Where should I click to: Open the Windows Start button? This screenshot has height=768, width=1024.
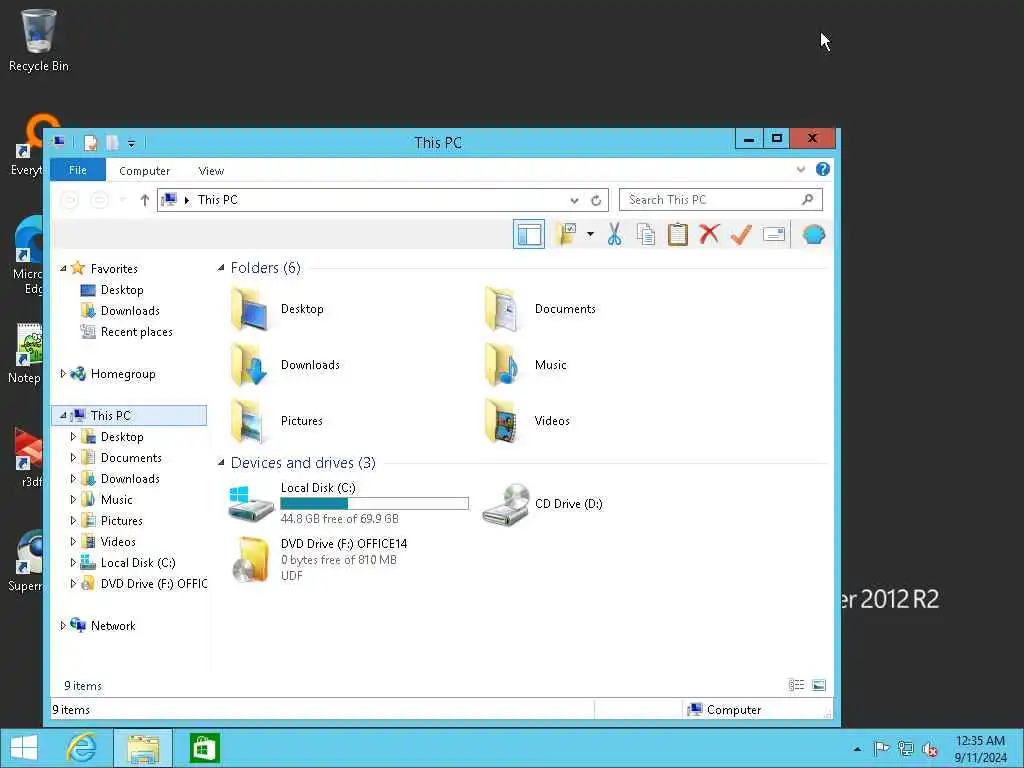tap(24, 748)
